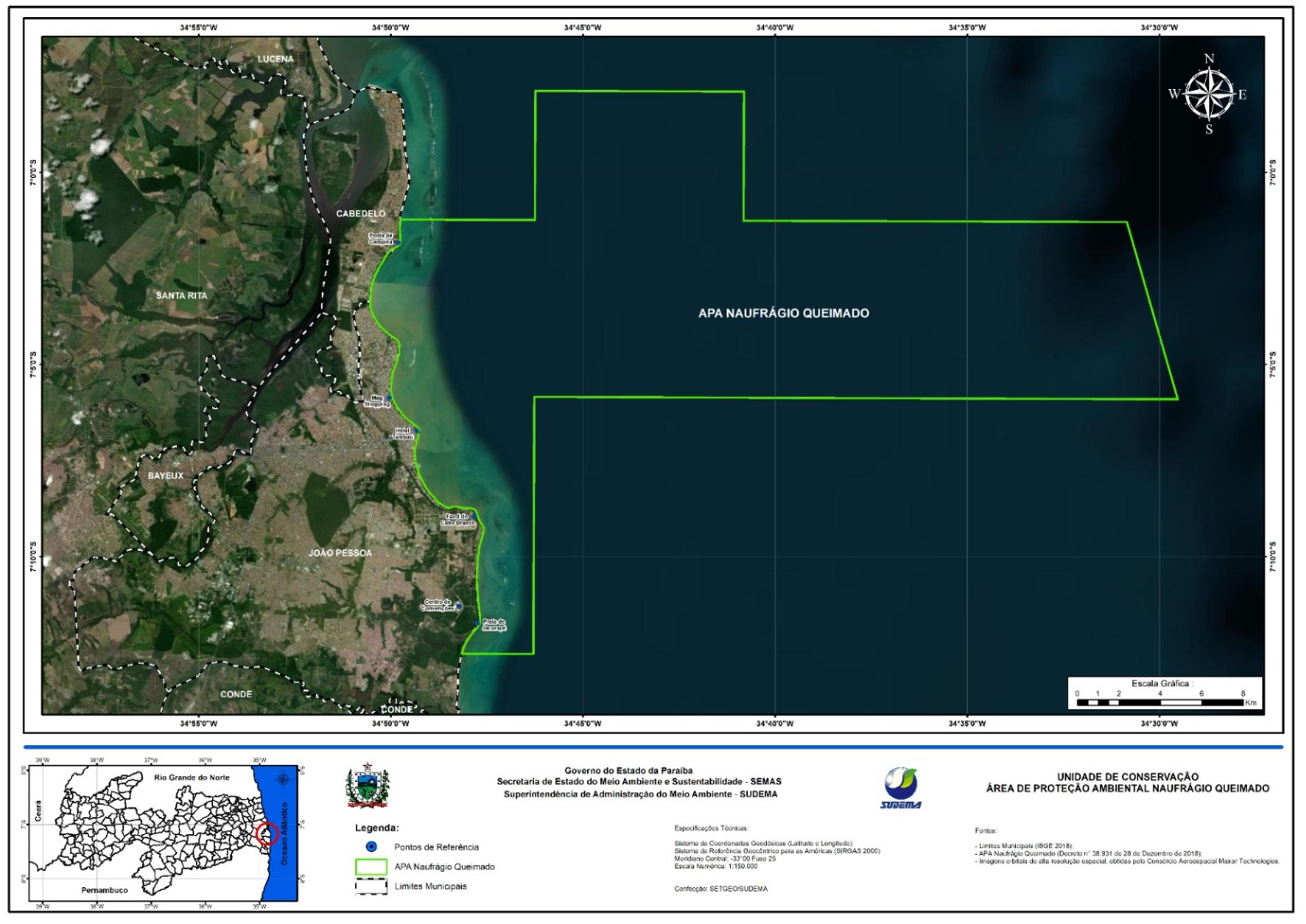Click the Pontos de Referência blue dot symbol

371,846
